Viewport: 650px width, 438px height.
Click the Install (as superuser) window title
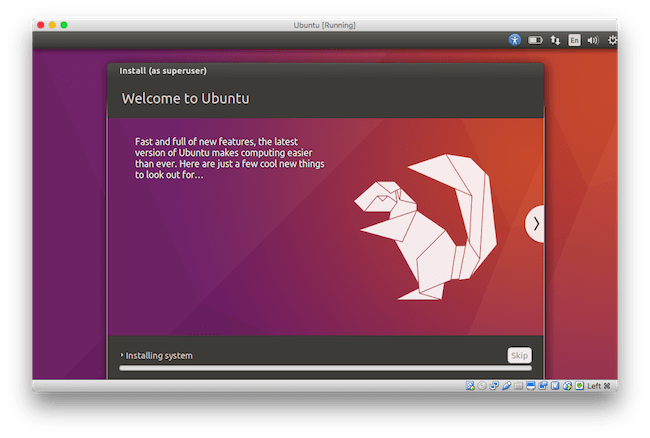click(x=163, y=71)
